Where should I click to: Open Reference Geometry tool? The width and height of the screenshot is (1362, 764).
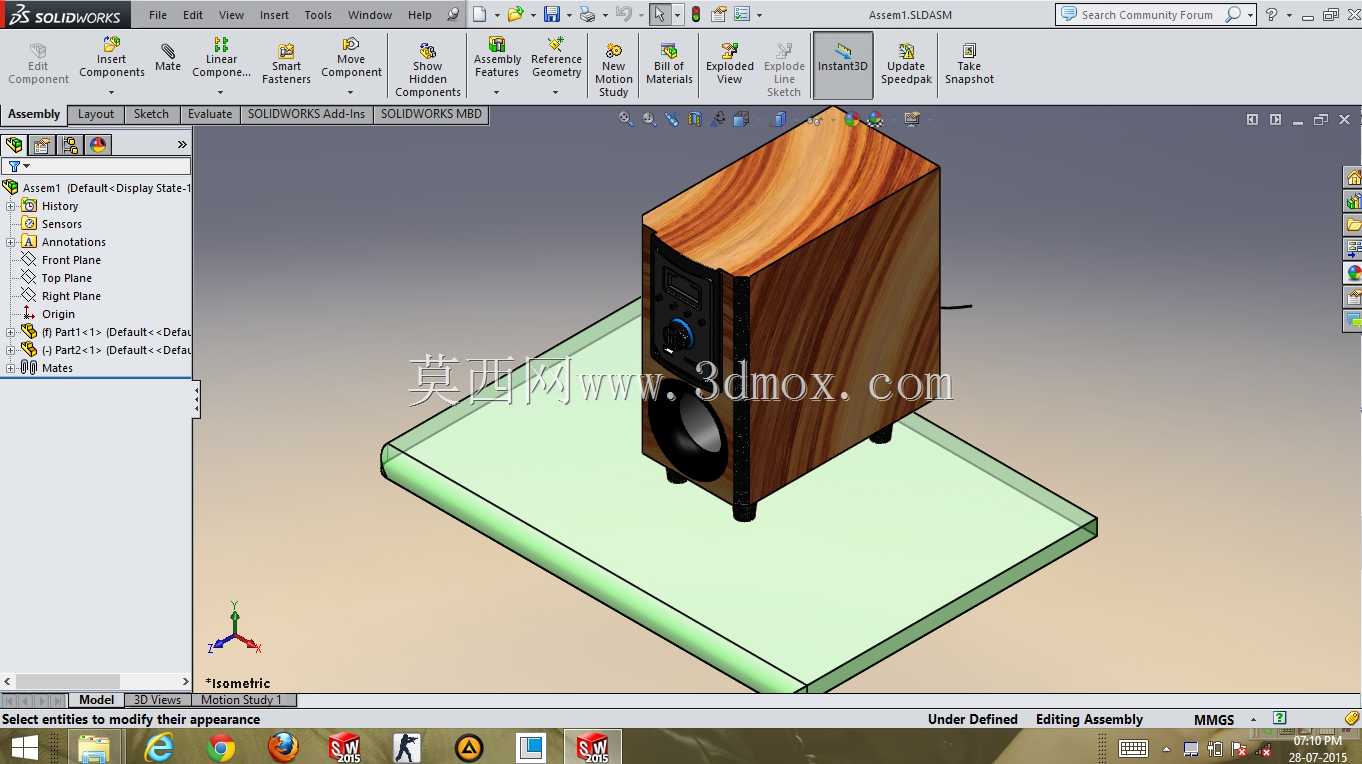pos(556,58)
